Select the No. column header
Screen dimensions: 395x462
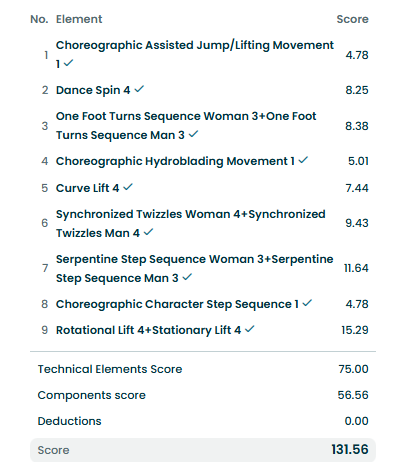coord(39,19)
